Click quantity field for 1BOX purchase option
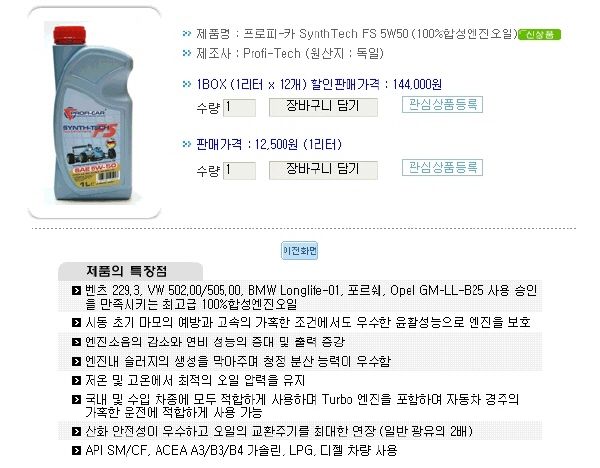The image size is (600, 468). [239, 108]
